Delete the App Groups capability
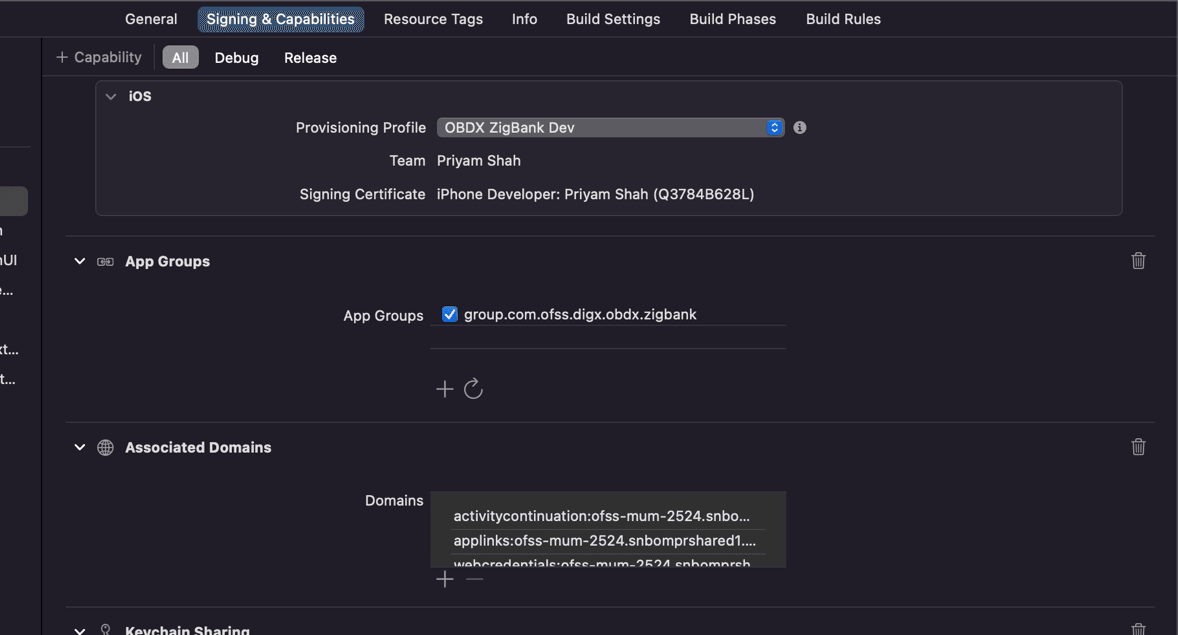Image resolution: width=1178 pixels, height=635 pixels. coord(1138,260)
